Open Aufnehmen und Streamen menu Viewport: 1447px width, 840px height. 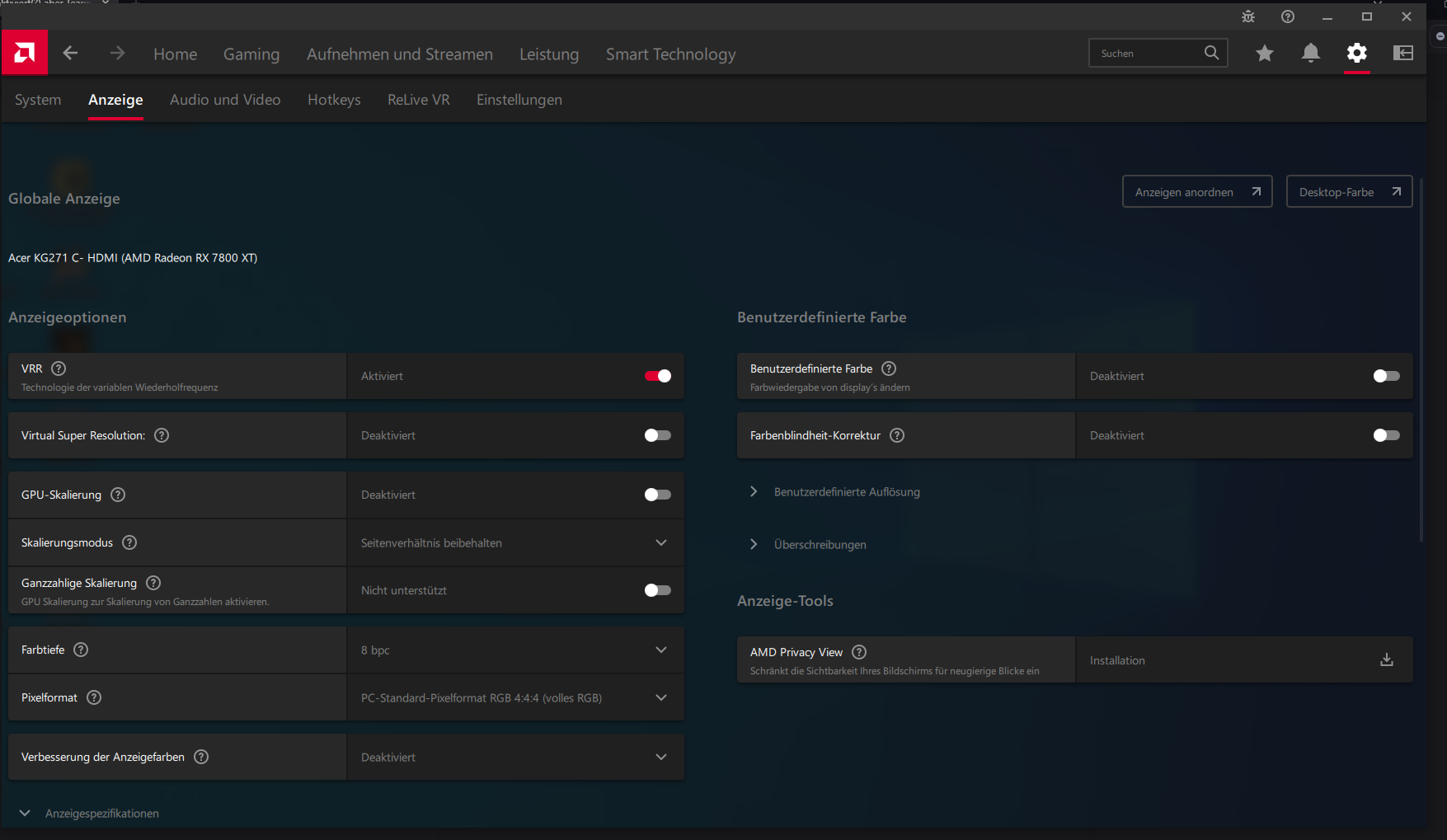(x=400, y=54)
